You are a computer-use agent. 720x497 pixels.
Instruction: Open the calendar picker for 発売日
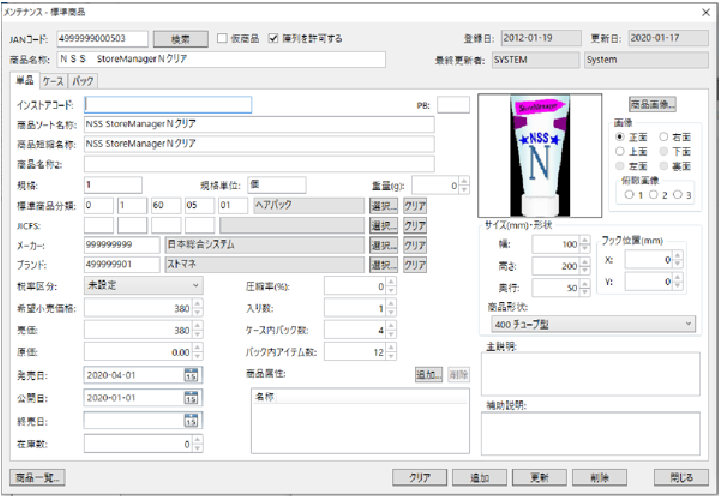pos(190,375)
